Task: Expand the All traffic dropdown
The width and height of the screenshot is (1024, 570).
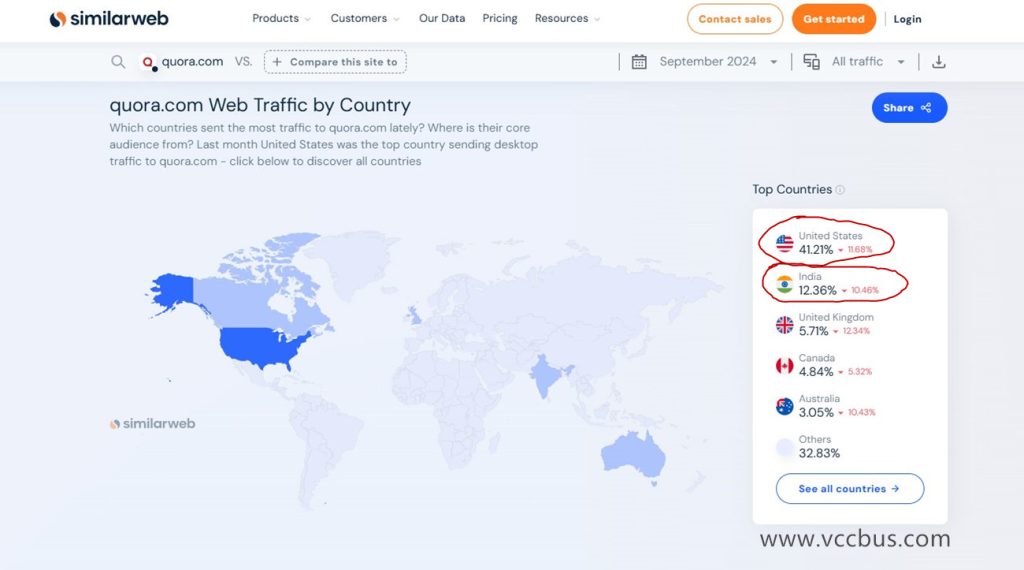Action: click(x=867, y=62)
